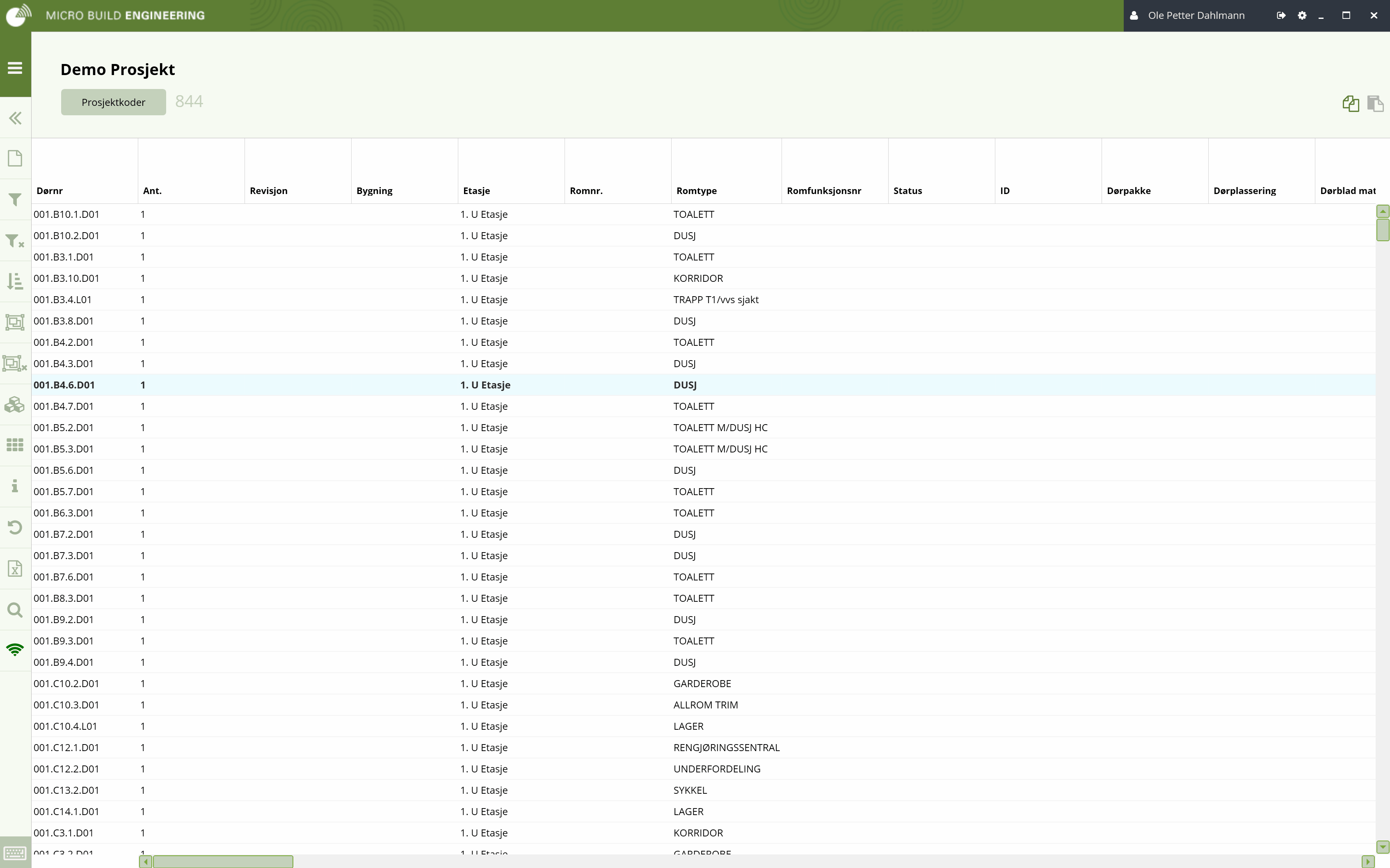Screen dimensions: 1390x868
Task: Click the paste icon at top right
Action: pos(1375,103)
